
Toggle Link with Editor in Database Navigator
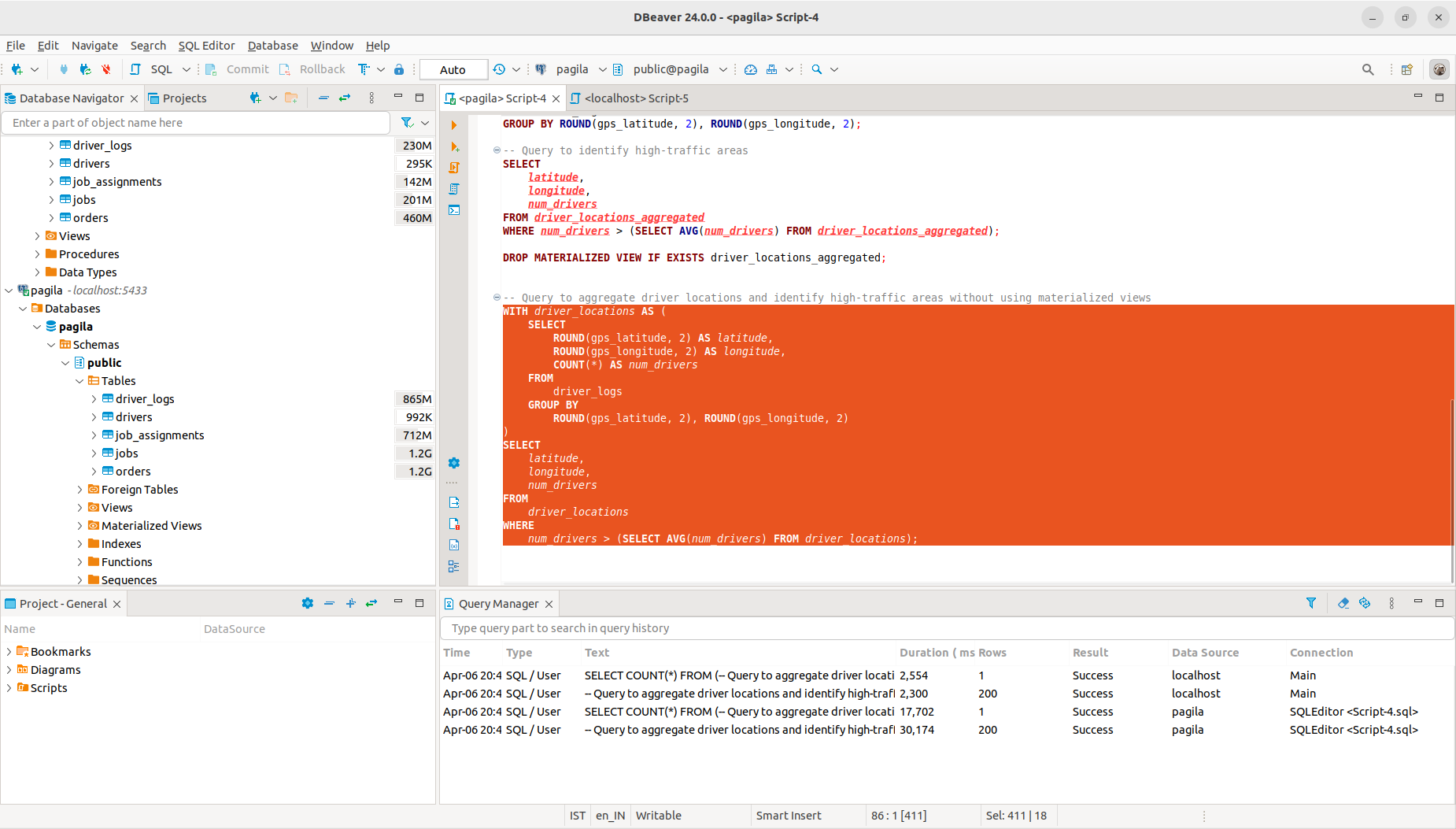tap(345, 98)
